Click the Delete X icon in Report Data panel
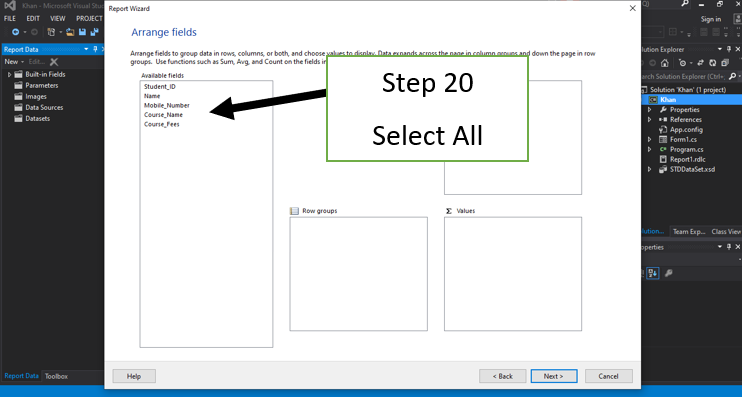Viewport: 742px width, 397px height. (54, 62)
